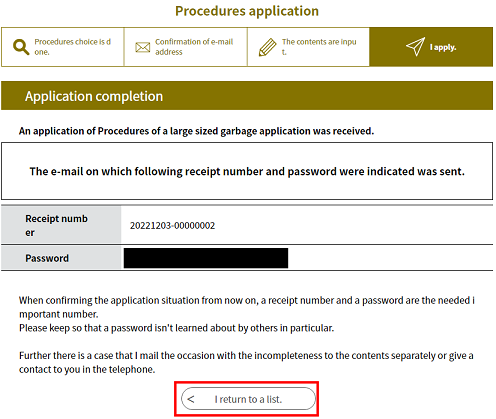This screenshot has width=496, height=419.
Task: Click the password secrecy warning sentence
Action: click(176, 328)
